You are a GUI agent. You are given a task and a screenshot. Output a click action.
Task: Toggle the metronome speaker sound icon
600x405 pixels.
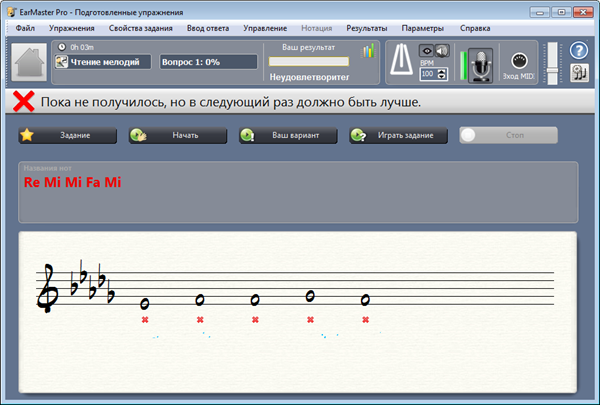[x=442, y=51]
